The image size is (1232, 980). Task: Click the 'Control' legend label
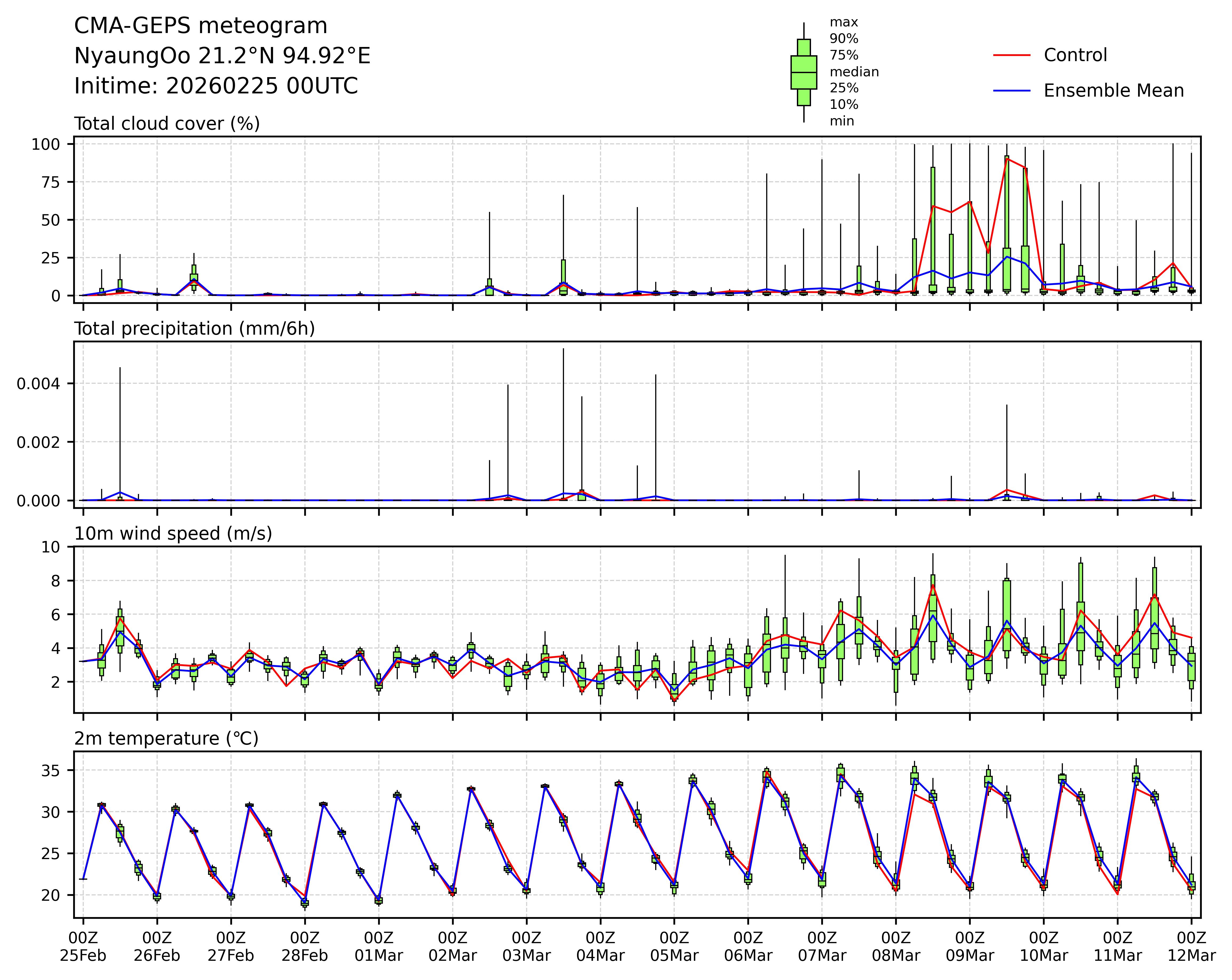[x=1075, y=56]
